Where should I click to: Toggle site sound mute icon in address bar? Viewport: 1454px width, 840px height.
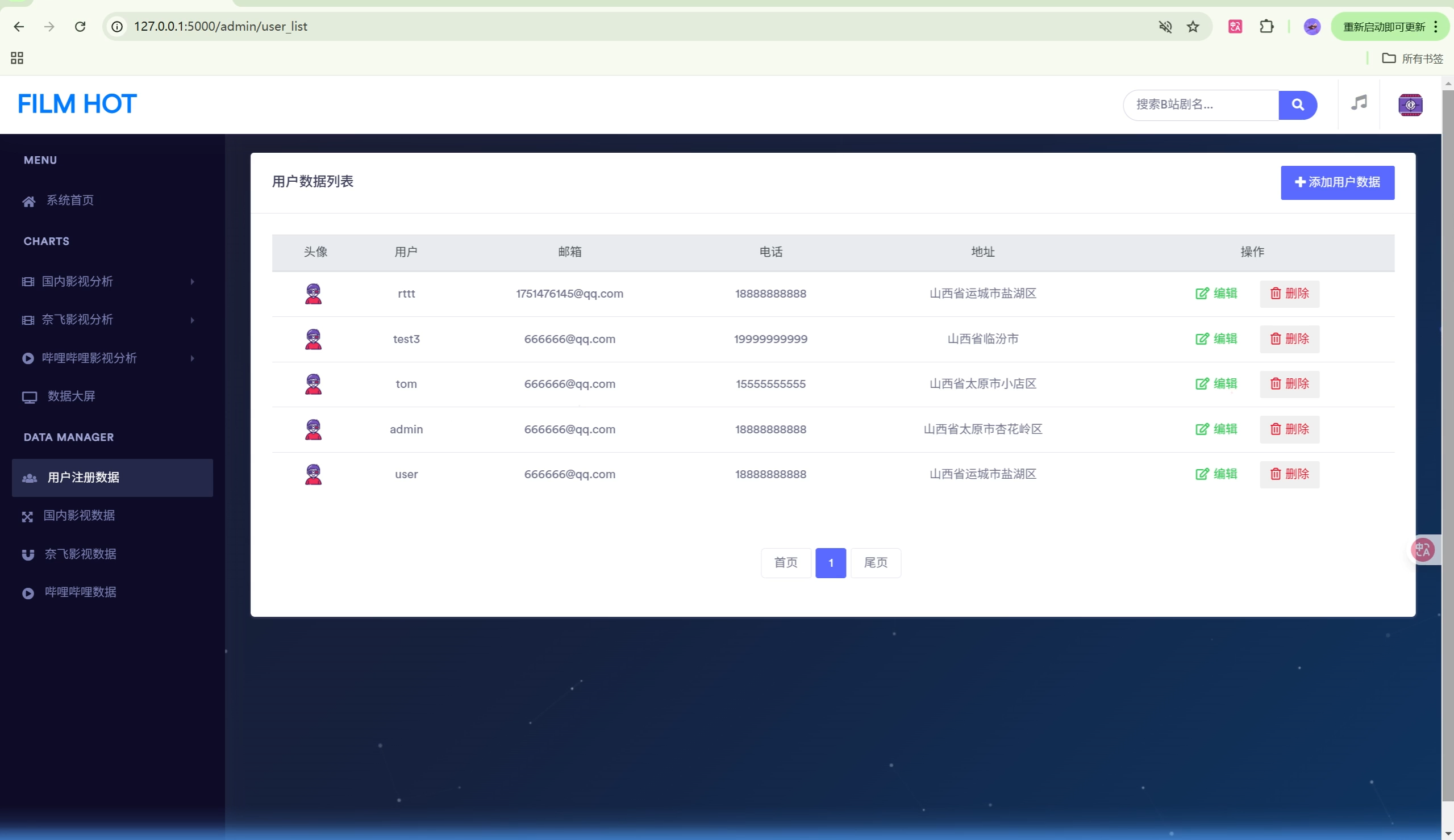(x=1165, y=27)
